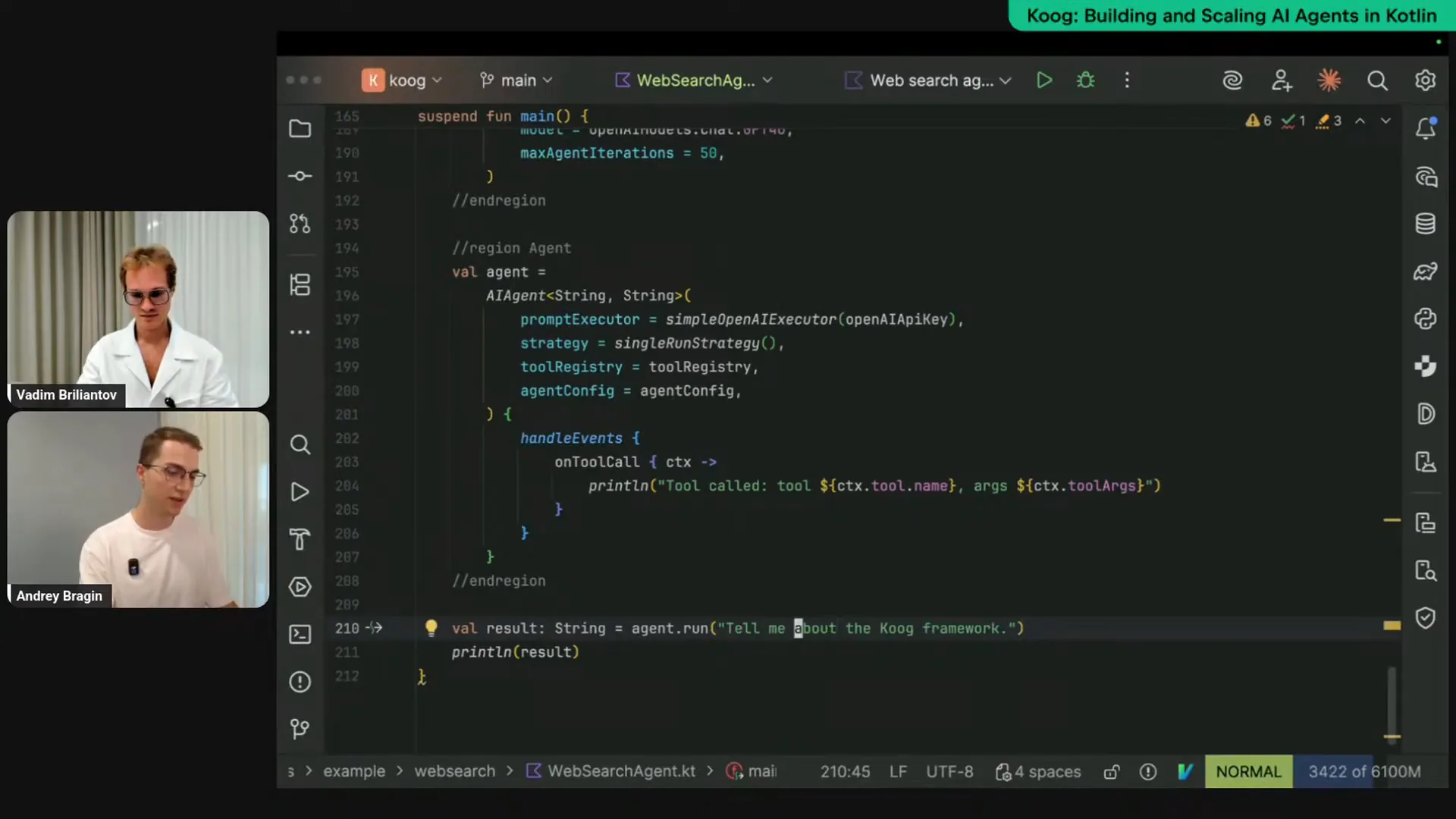Viewport: 1456px width, 819px height.
Task: Click the typos count indicator showing 3
Action: click(1329, 121)
